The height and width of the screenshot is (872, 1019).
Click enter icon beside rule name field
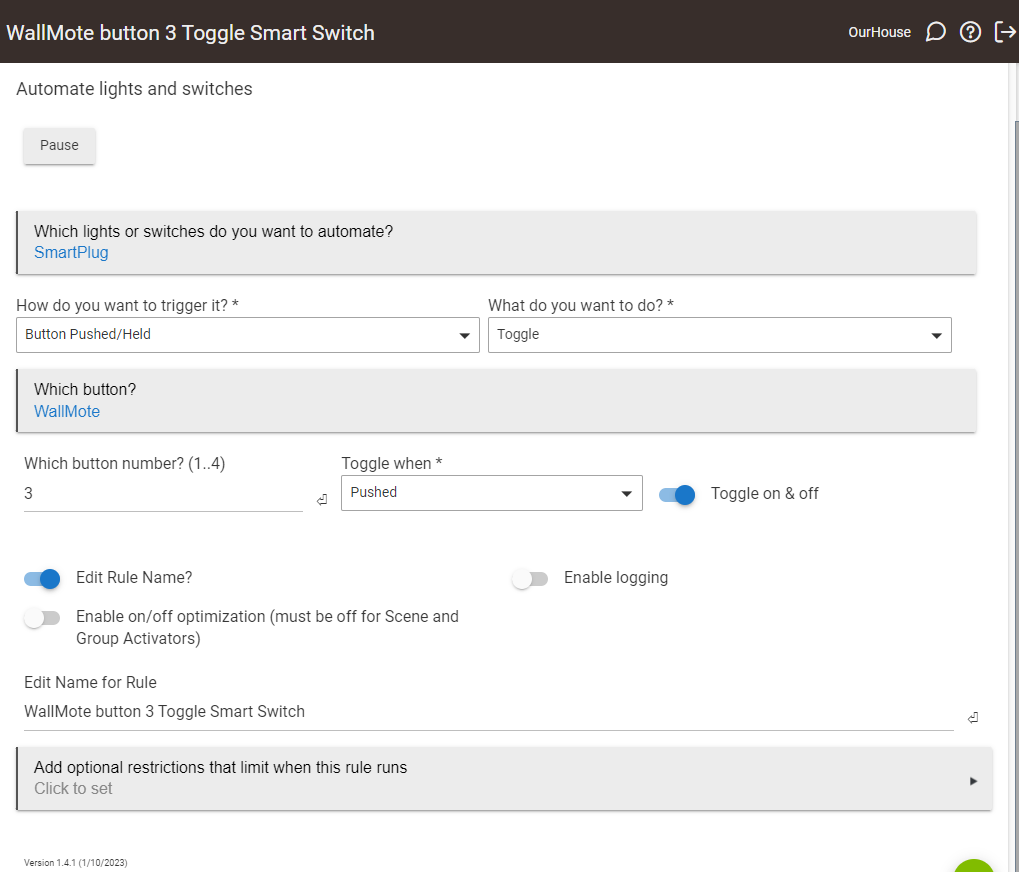click(x=972, y=718)
